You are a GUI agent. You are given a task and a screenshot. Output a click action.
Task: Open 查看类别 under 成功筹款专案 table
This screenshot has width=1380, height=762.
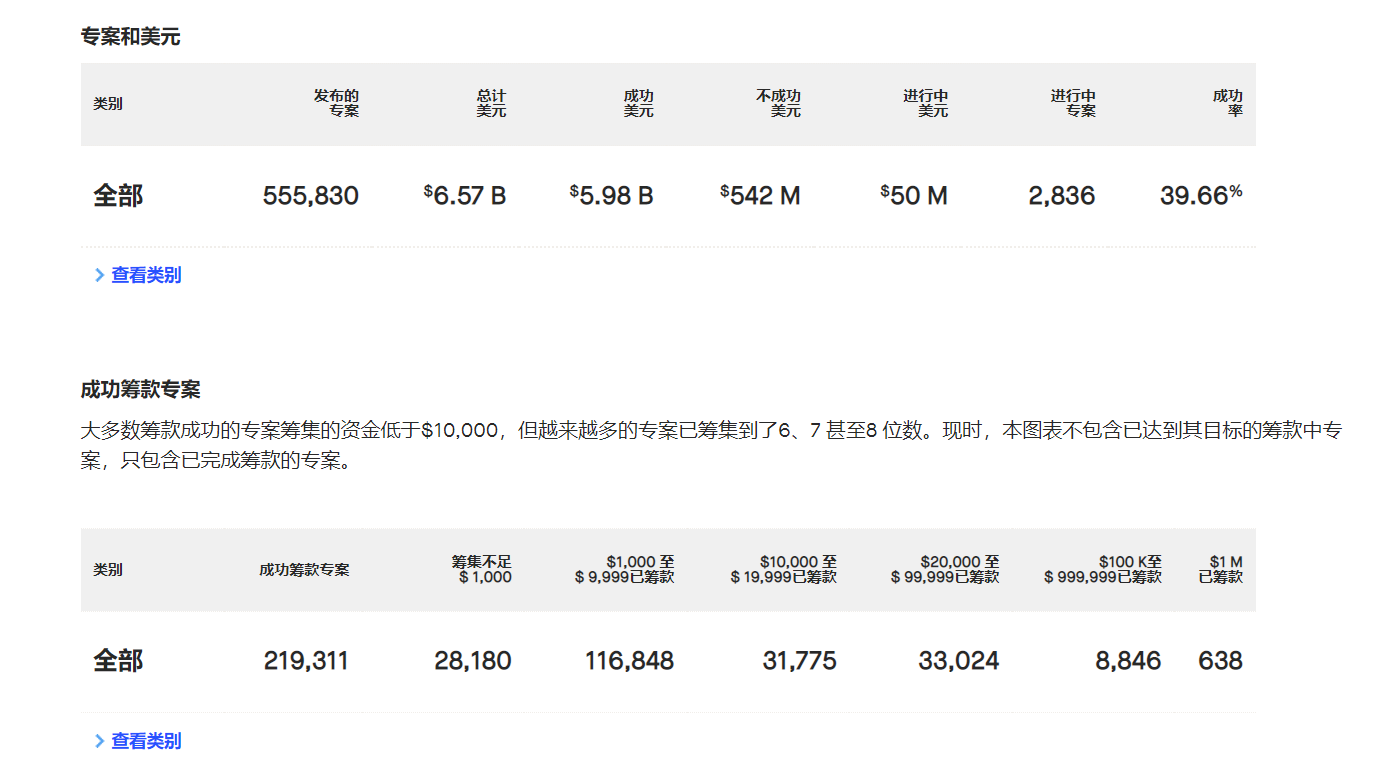coord(145,740)
